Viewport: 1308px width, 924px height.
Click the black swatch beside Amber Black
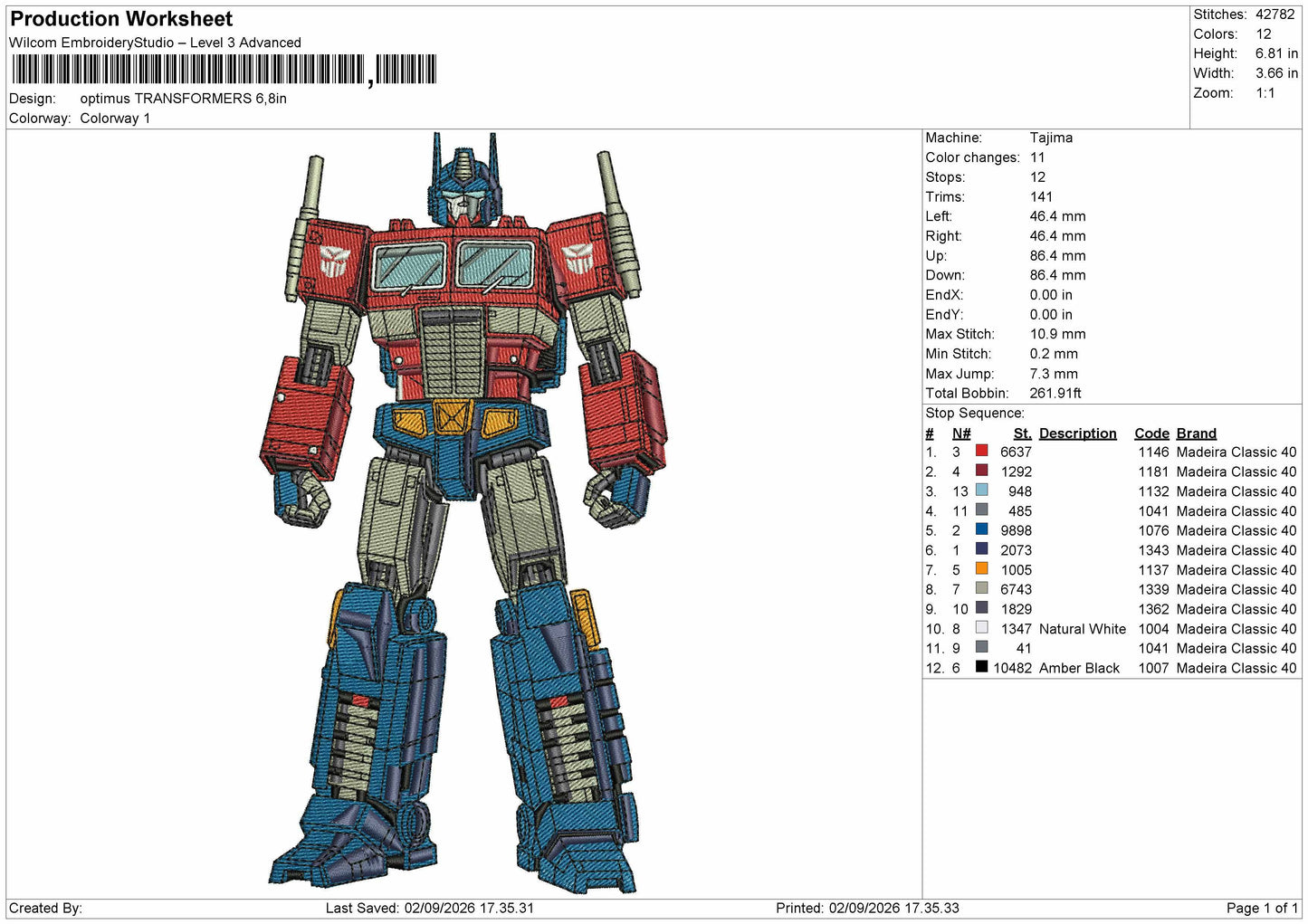coord(981,667)
